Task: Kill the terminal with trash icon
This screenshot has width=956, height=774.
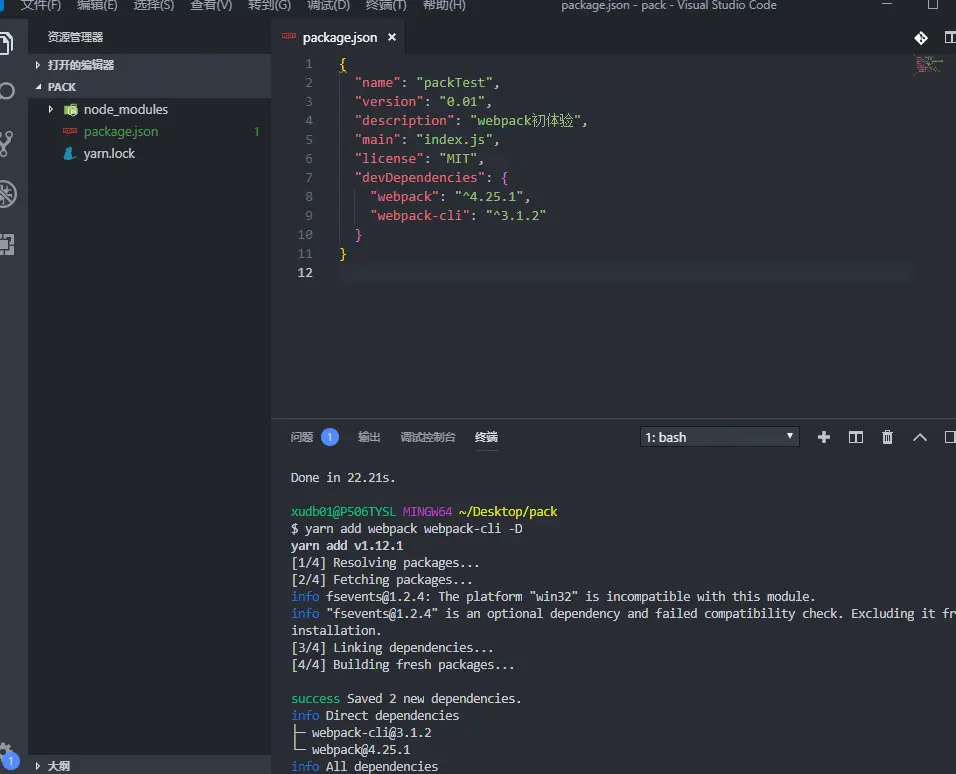Action: tap(887, 437)
